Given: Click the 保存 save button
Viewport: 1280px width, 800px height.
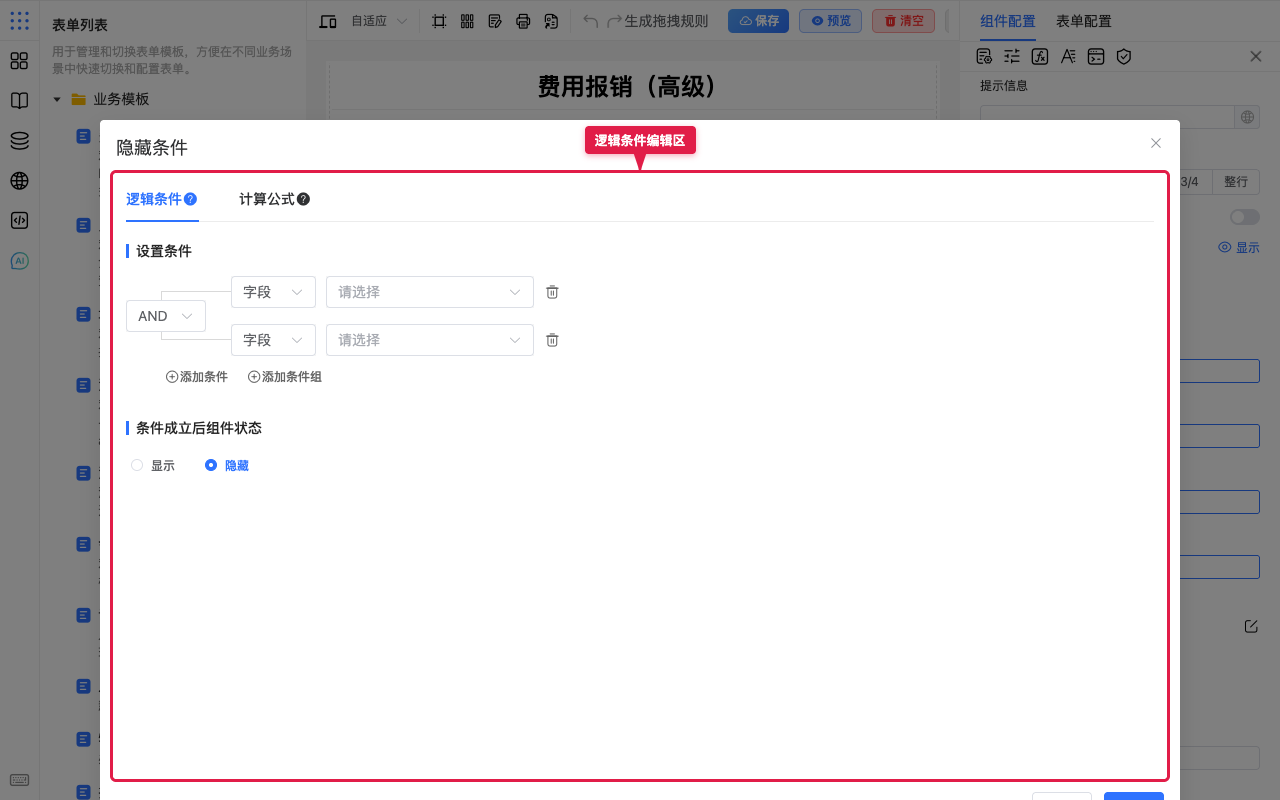Looking at the screenshot, I should 758,21.
